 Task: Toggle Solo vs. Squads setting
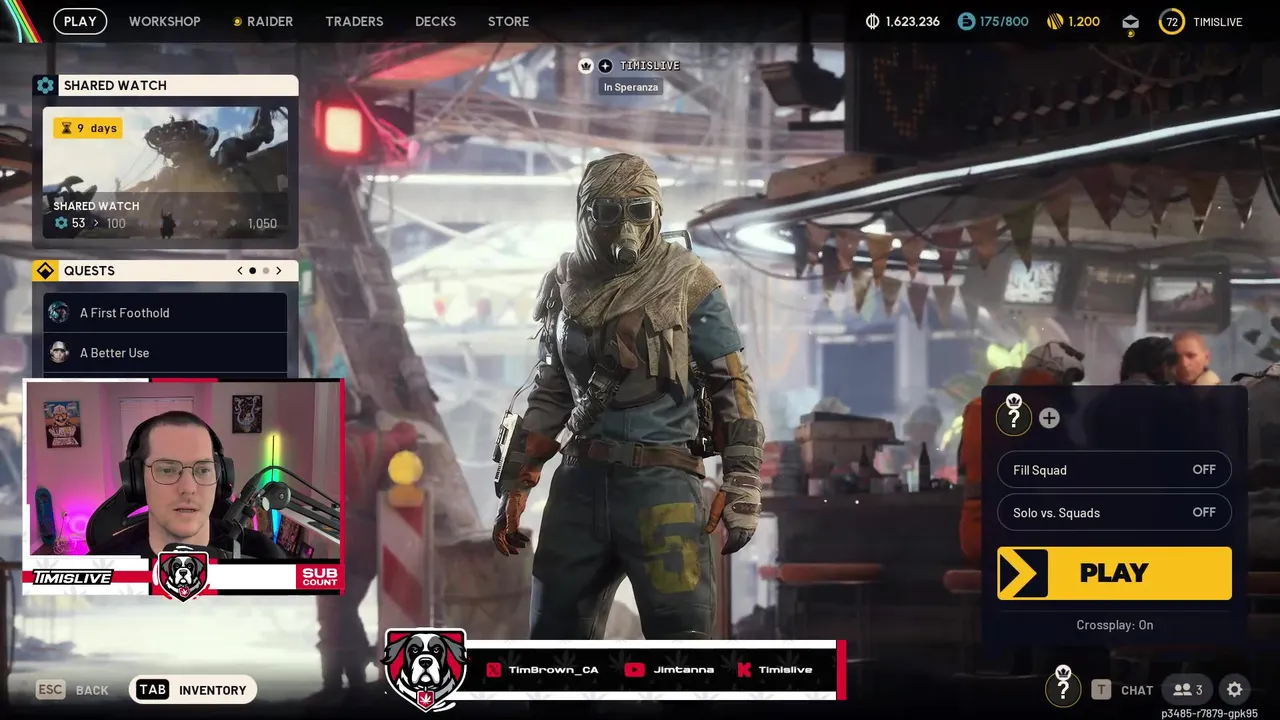(x=1114, y=512)
